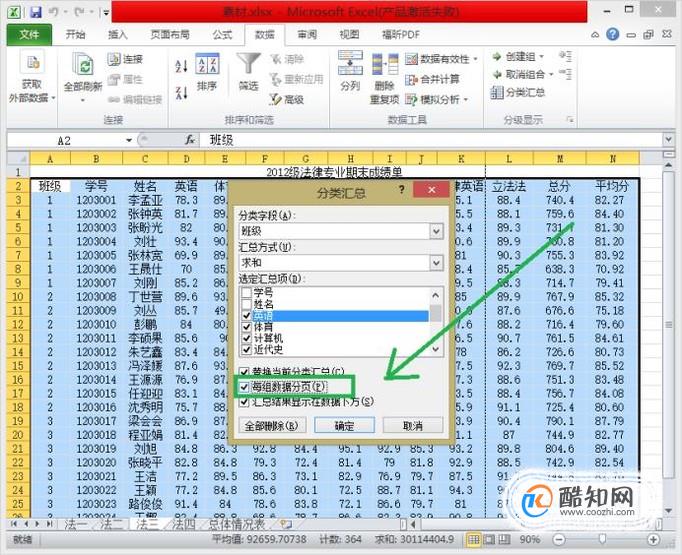The width and height of the screenshot is (682, 555).
Task: Open the 分级显示 group dialog launcher
Action: click(x=570, y=120)
